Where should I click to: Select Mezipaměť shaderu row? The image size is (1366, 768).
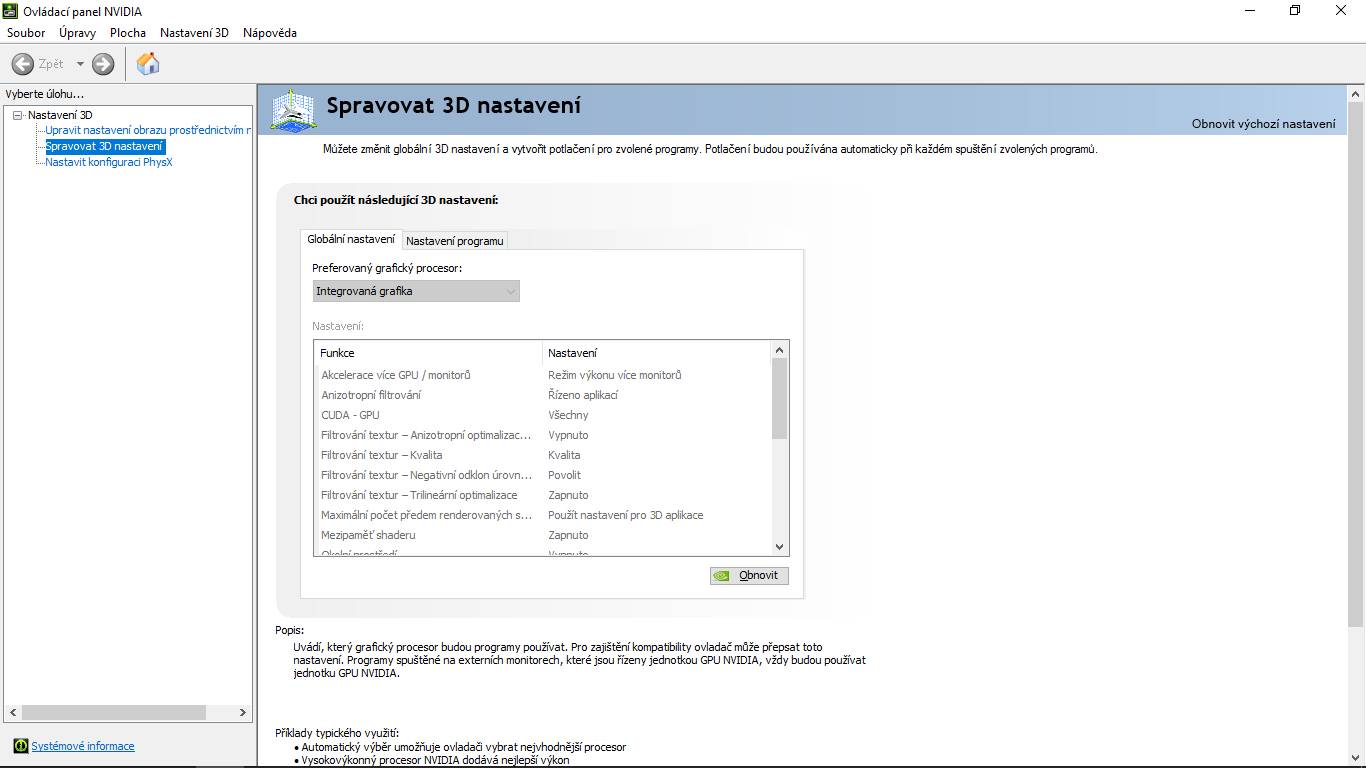tap(543, 535)
